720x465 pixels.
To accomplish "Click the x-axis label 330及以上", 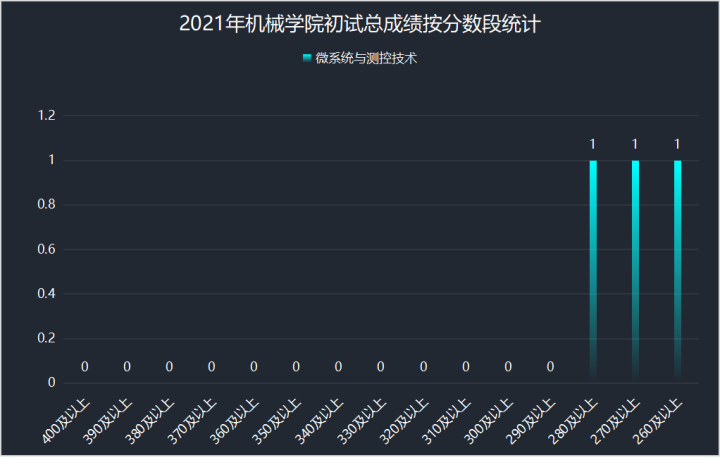I will point(362,421).
